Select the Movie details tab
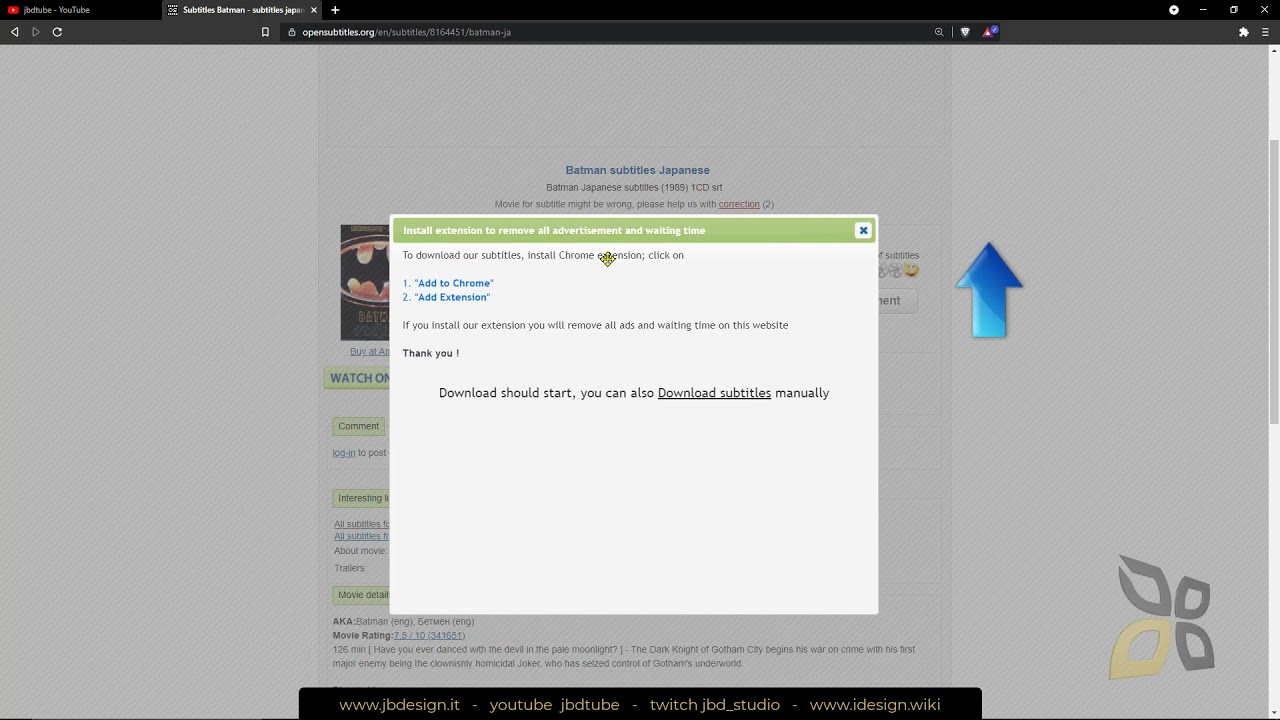The image size is (1280, 720). pos(361,595)
